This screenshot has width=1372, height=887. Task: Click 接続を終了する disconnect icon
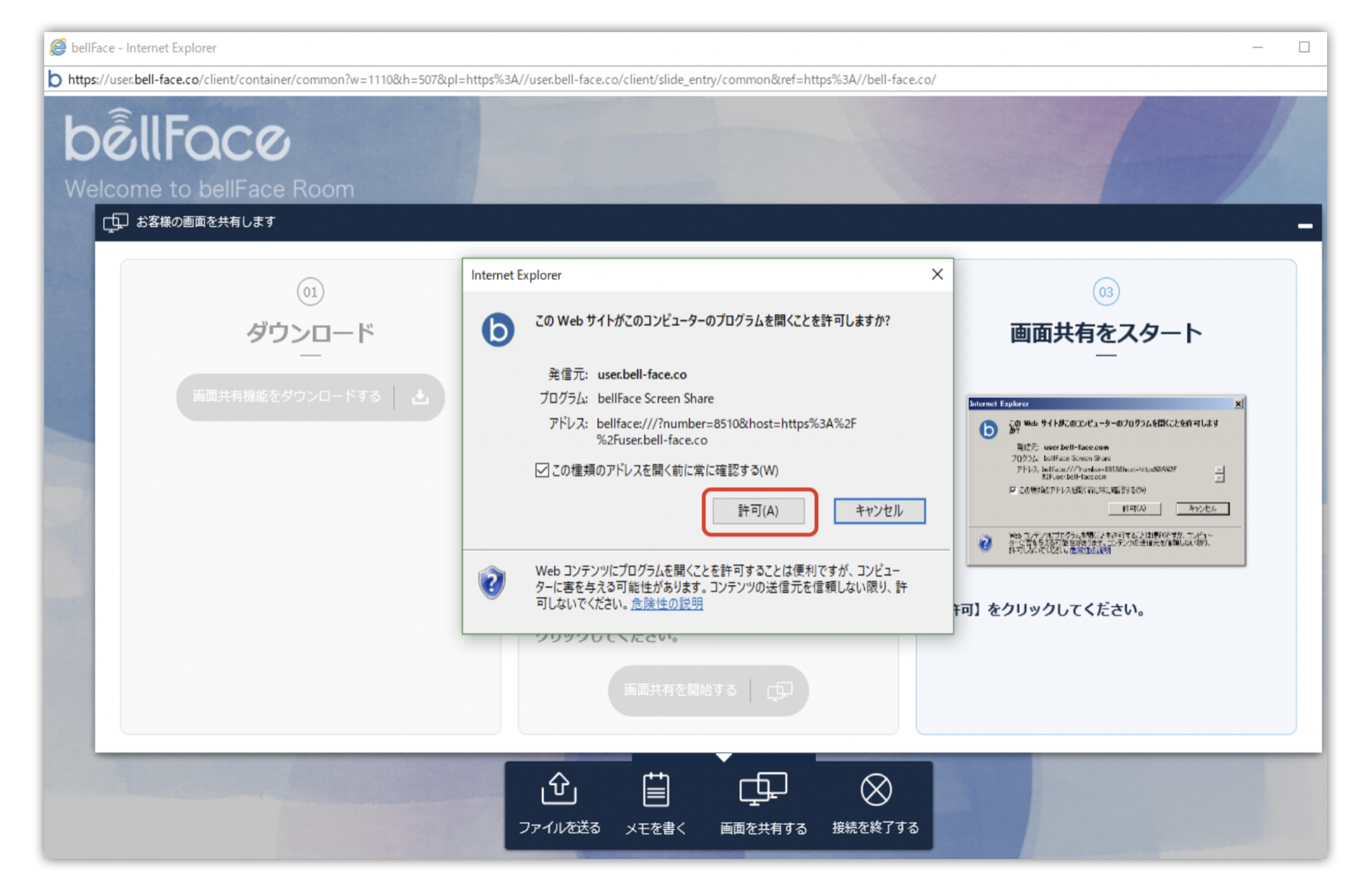pyautogui.click(x=876, y=790)
